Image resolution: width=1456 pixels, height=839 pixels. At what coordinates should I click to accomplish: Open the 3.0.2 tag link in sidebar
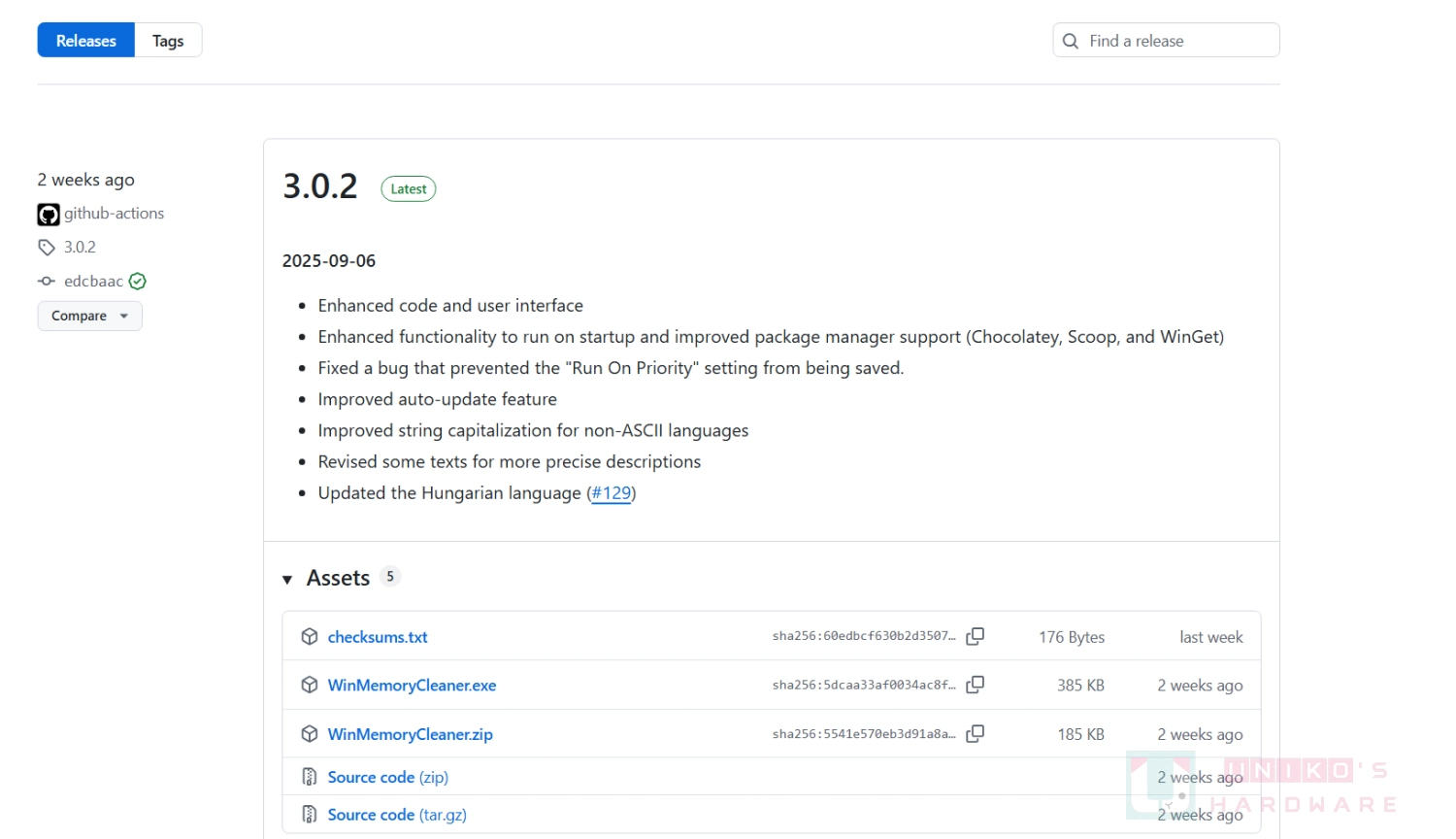[80, 248]
